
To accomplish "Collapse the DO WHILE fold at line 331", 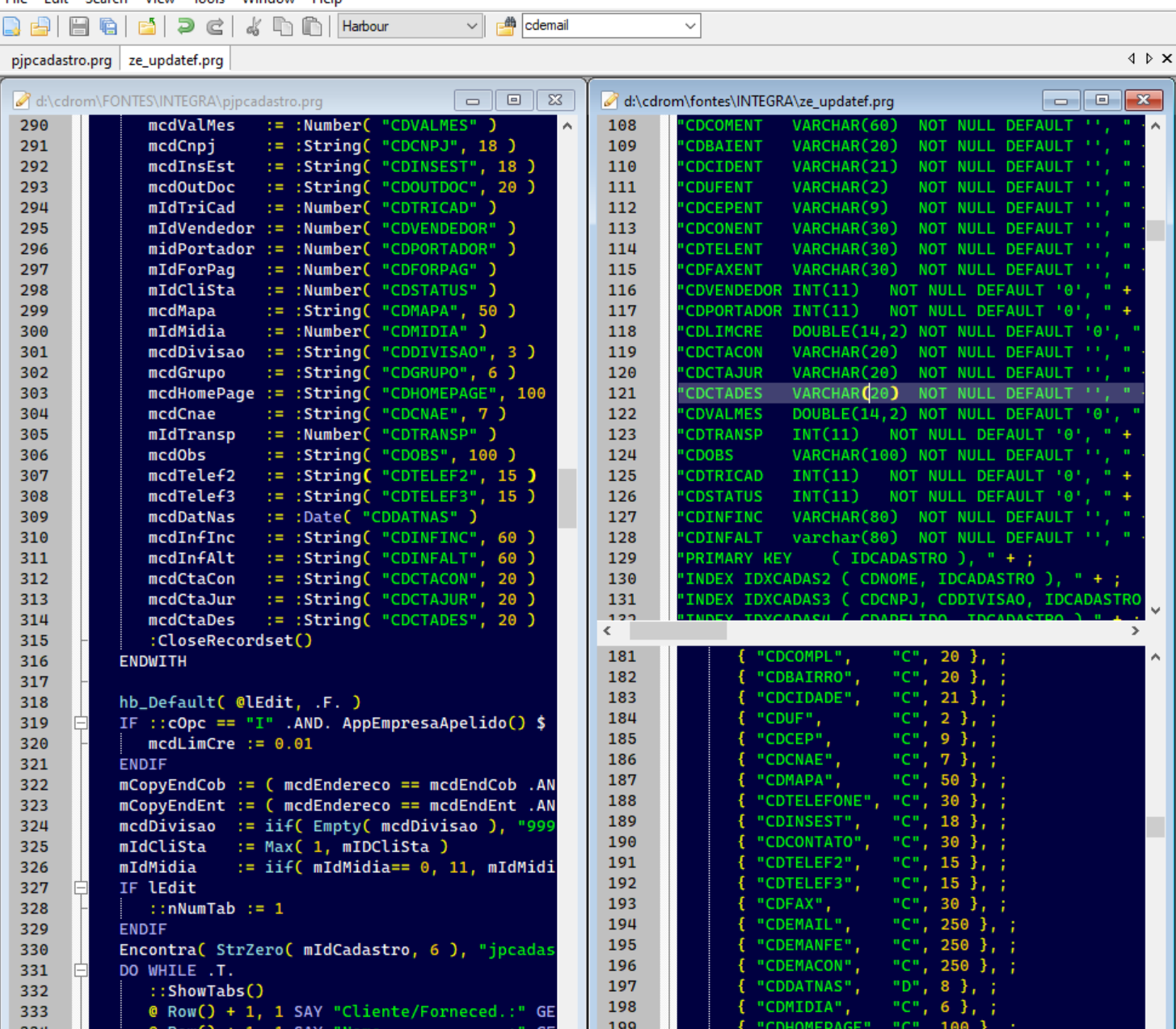I will click(81, 970).
